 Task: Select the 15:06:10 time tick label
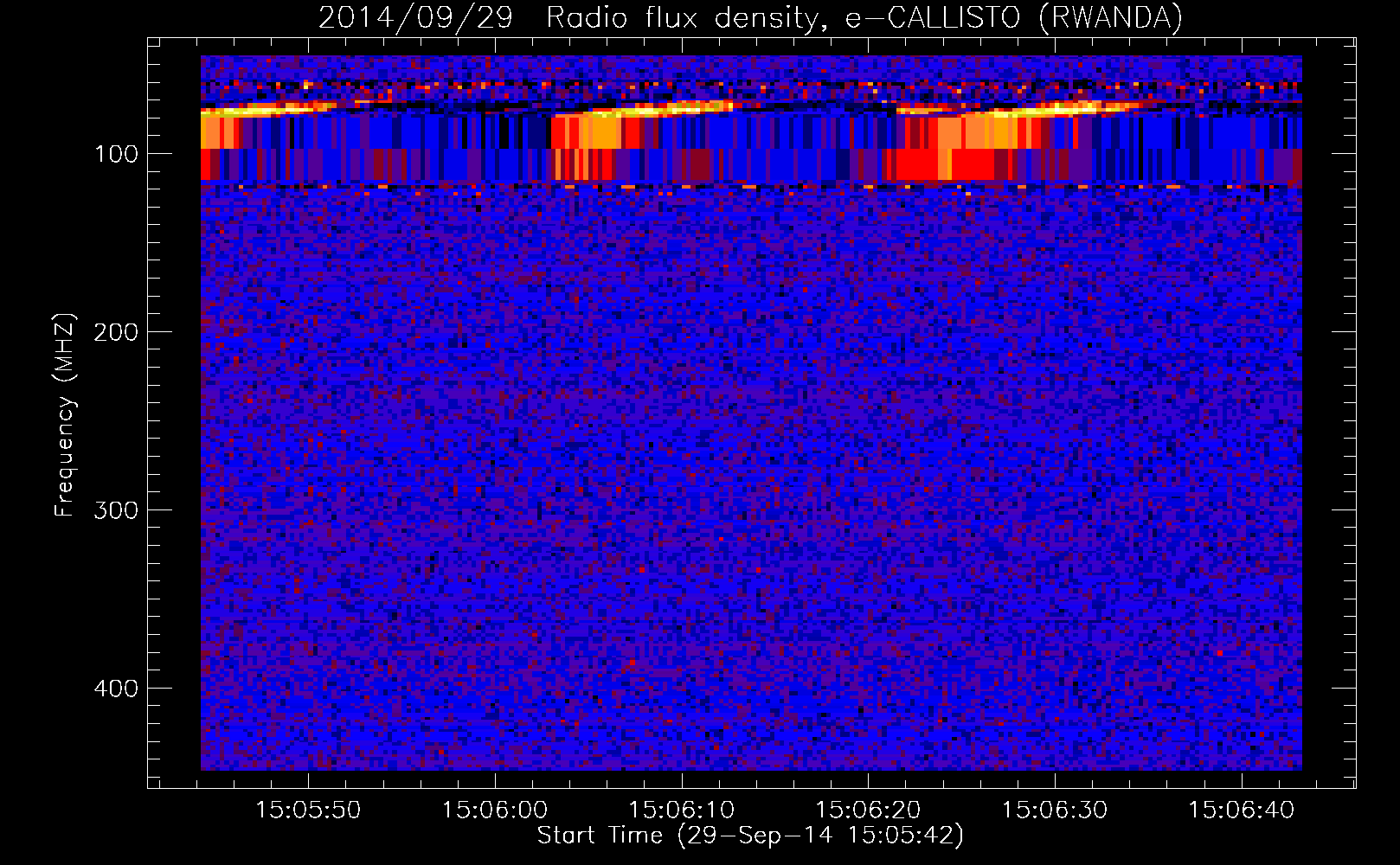click(x=681, y=810)
